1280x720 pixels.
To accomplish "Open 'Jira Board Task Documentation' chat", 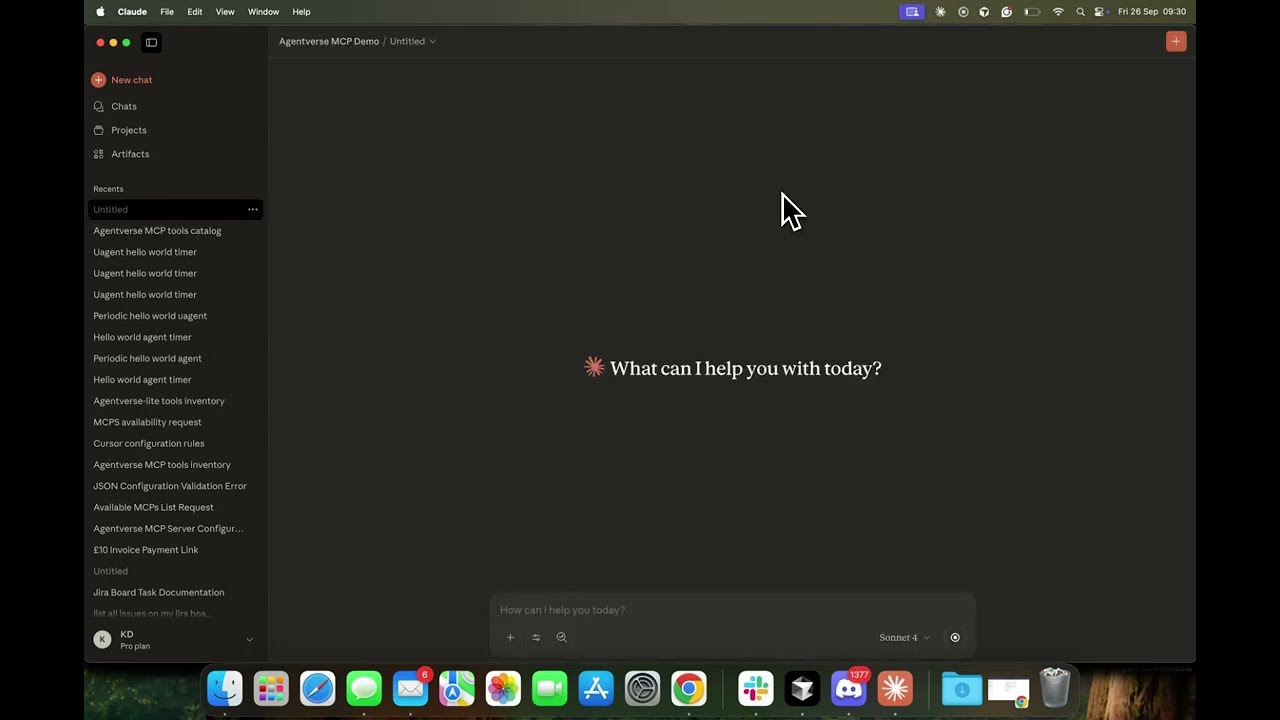I will click(159, 592).
